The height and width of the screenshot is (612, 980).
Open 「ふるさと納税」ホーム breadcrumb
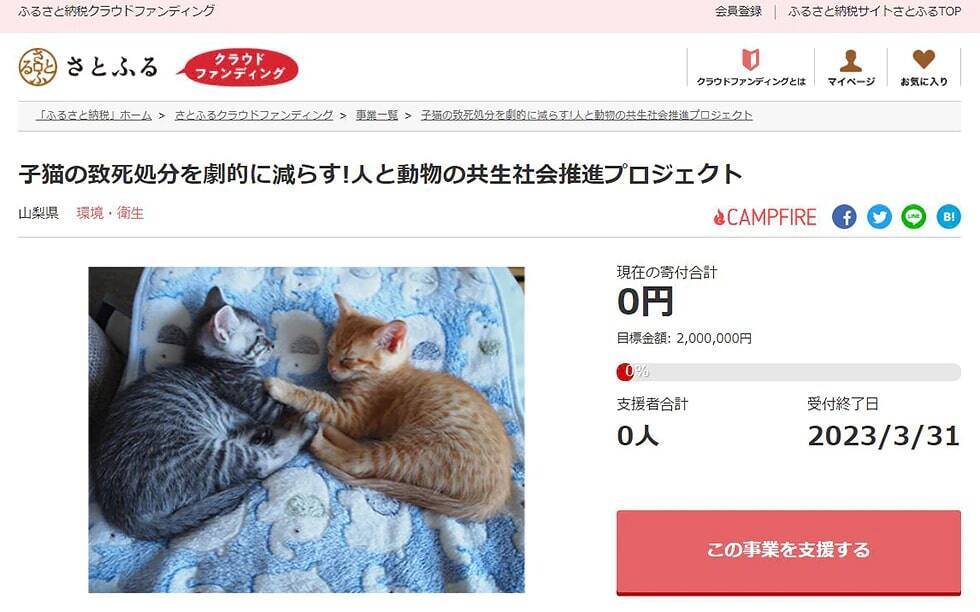pyautogui.click(x=94, y=115)
